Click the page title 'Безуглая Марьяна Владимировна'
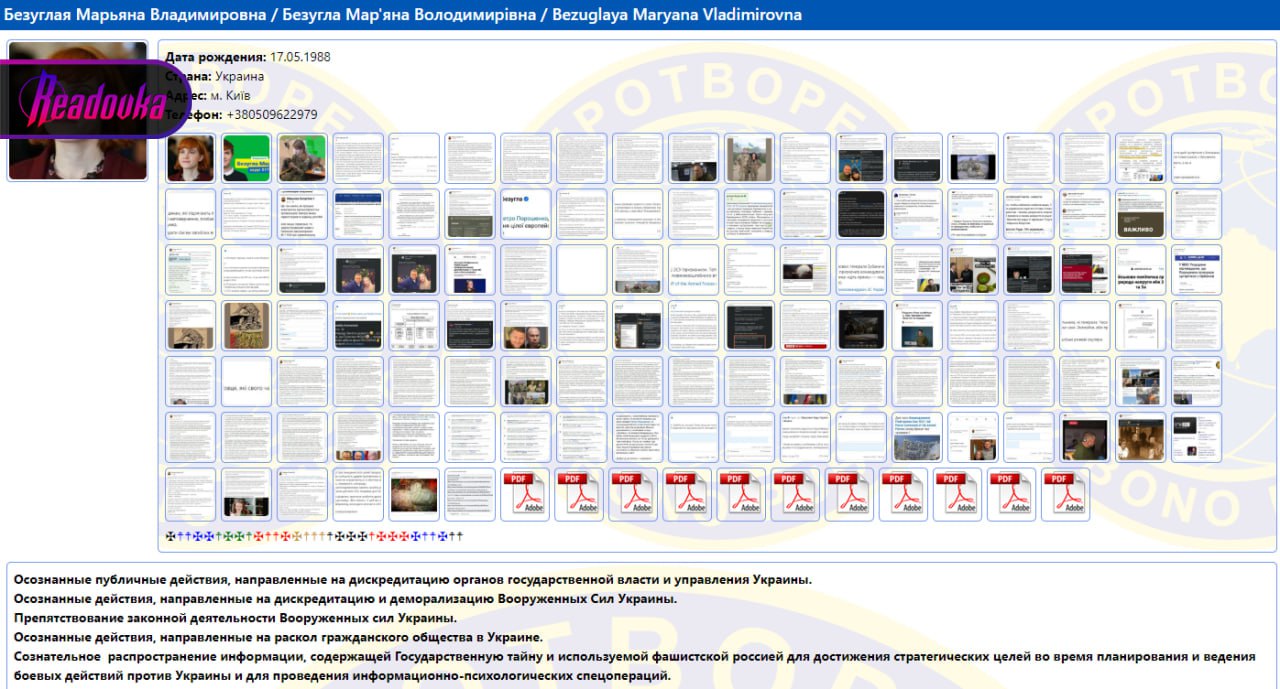Image resolution: width=1280 pixels, height=689 pixels. click(137, 15)
